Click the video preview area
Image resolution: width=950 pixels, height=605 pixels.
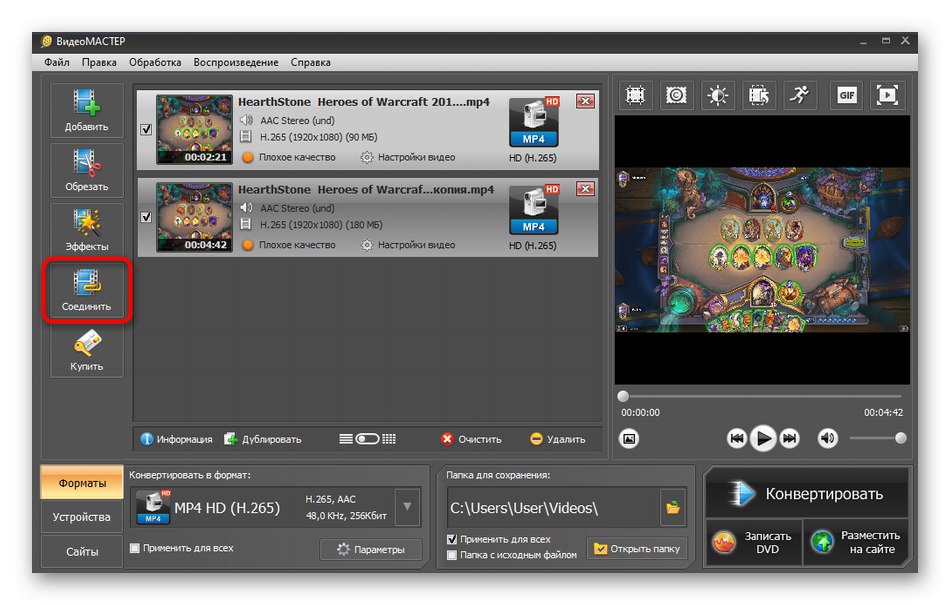(762, 250)
